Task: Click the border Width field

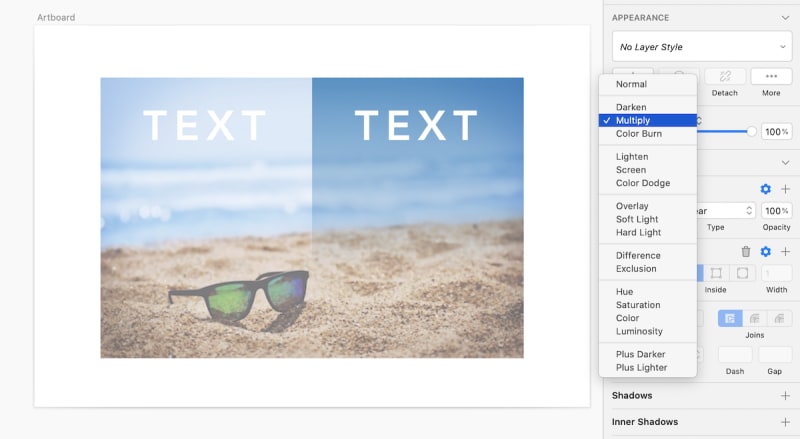Action: point(777,273)
